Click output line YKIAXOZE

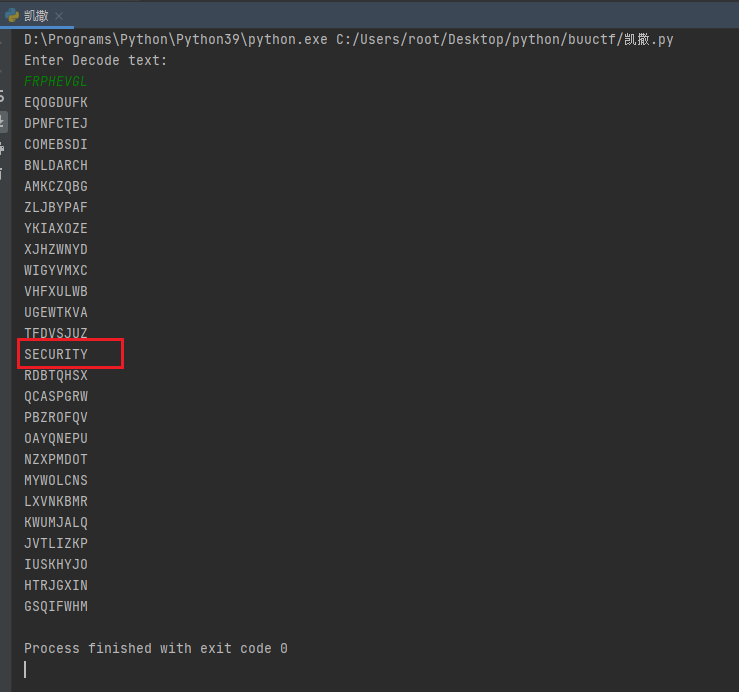(x=56, y=228)
